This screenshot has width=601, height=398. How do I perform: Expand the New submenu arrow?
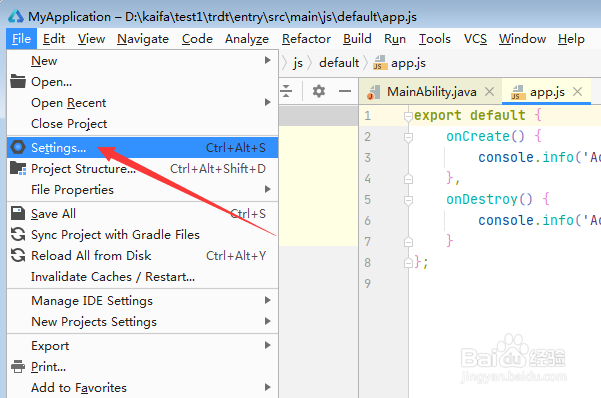268,61
